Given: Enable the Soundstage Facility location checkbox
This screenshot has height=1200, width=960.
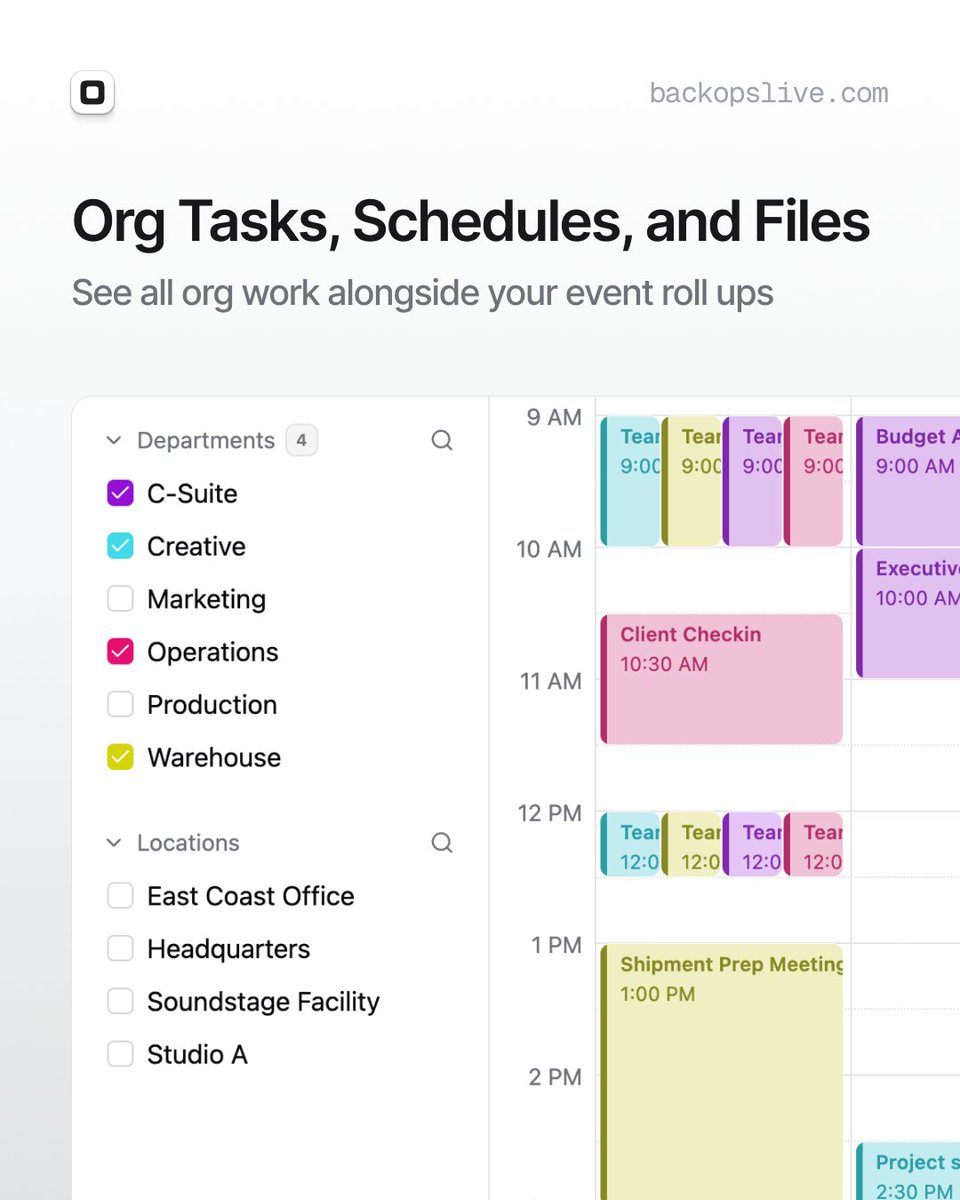Looking at the screenshot, I should click(120, 1002).
